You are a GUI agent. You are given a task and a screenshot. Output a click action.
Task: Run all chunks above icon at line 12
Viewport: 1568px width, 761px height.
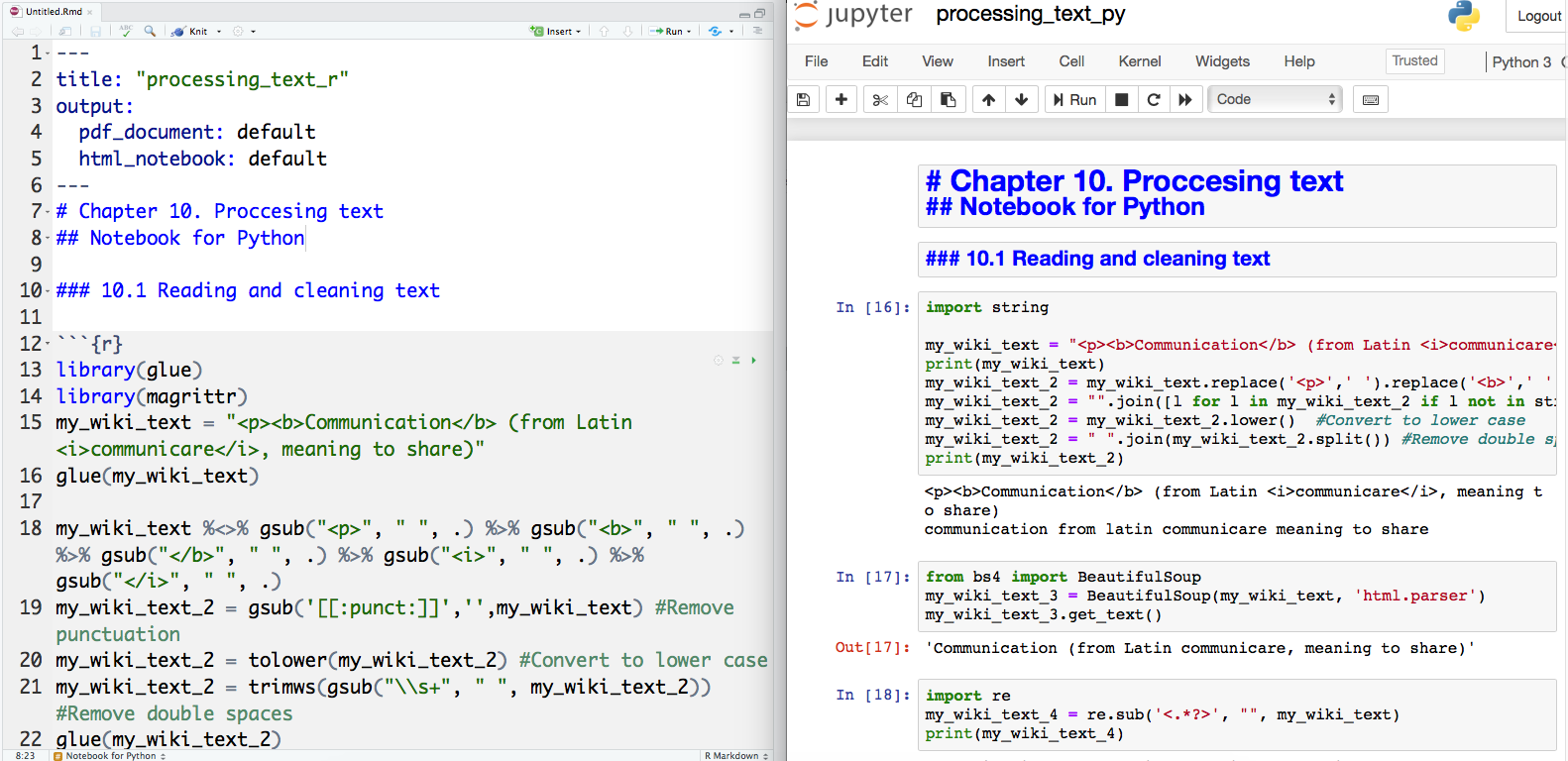coord(735,361)
